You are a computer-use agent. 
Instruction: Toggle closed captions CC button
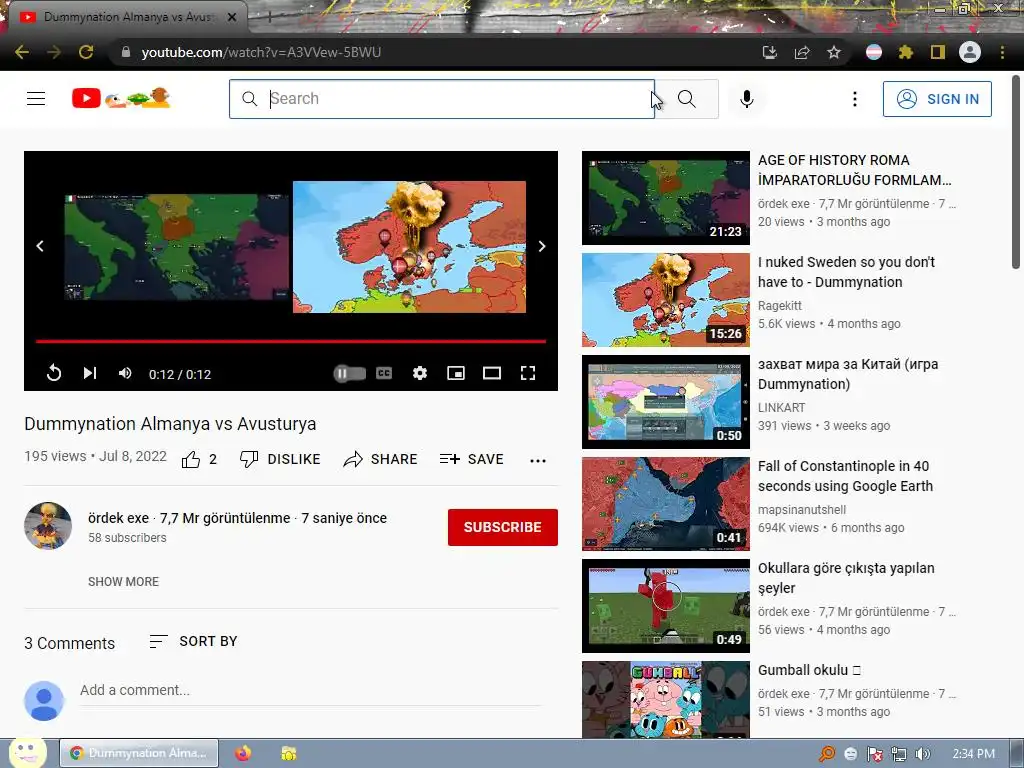point(384,373)
